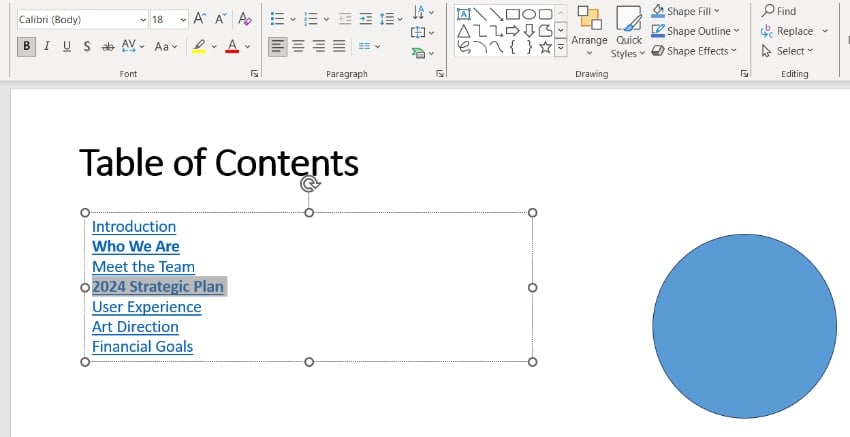Toggle Underline formatting

pyautogui.click(x=67, y=46)
